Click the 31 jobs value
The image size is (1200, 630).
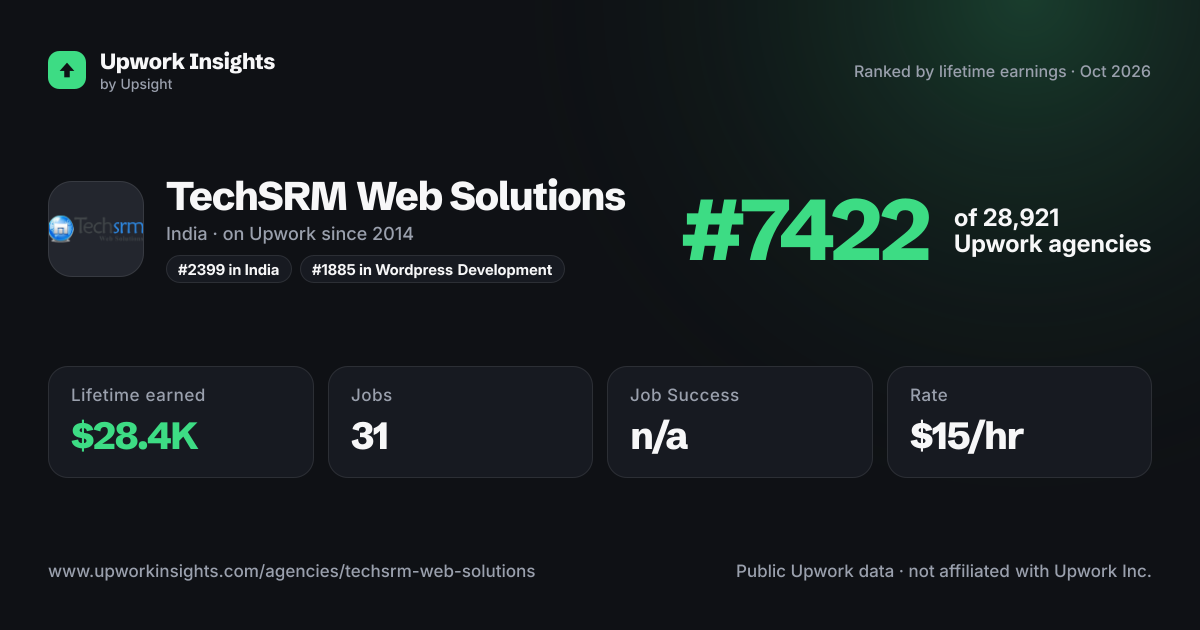pyautogui.click(x=370, y=436)
